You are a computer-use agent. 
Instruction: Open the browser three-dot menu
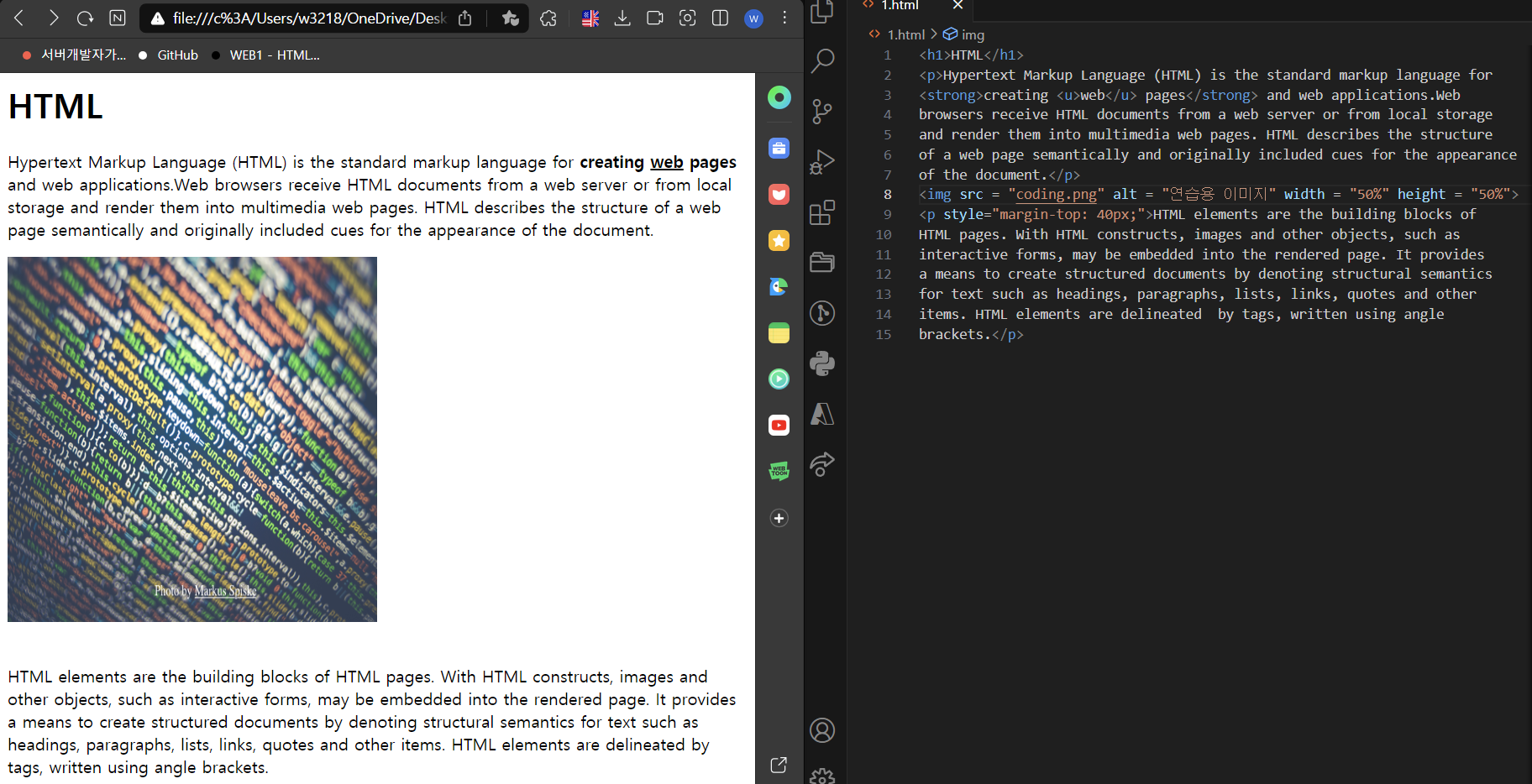click(784, 18)
